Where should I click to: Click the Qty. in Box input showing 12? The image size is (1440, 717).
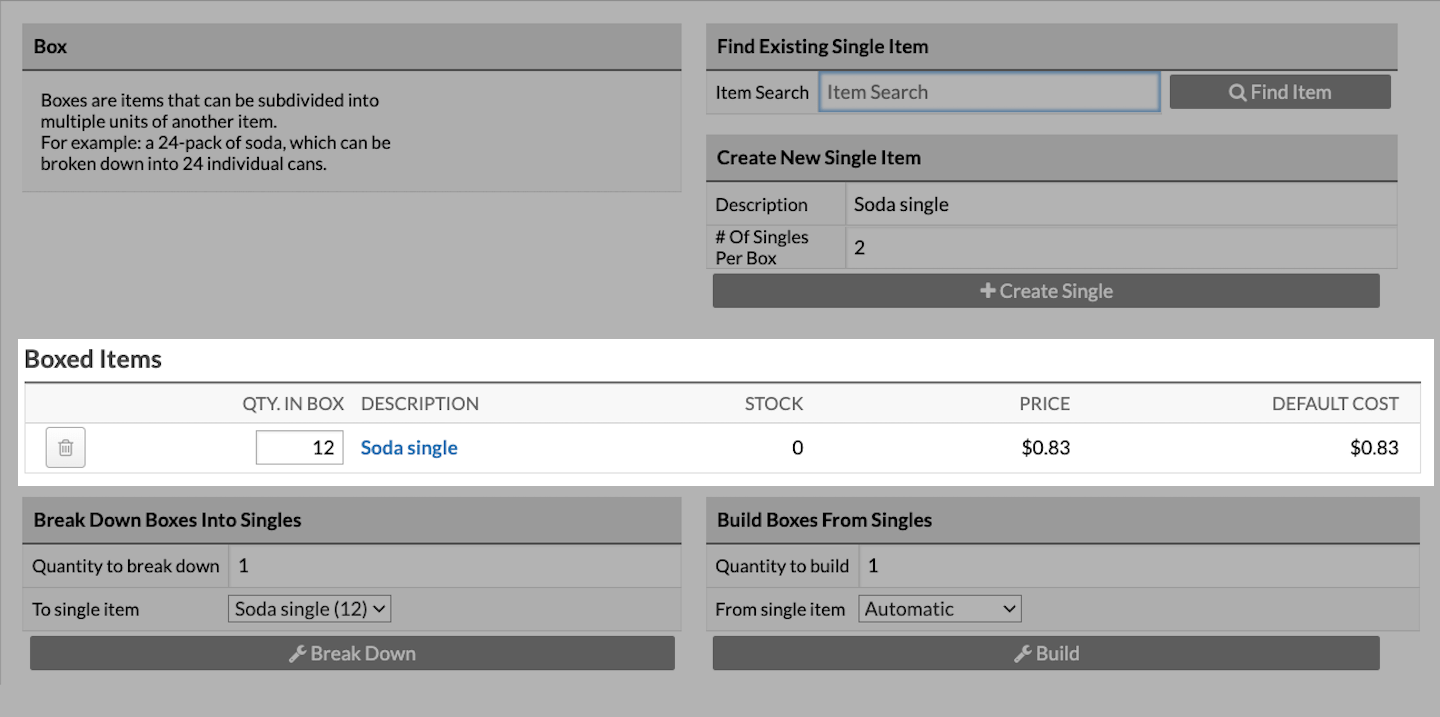(300, 448)
